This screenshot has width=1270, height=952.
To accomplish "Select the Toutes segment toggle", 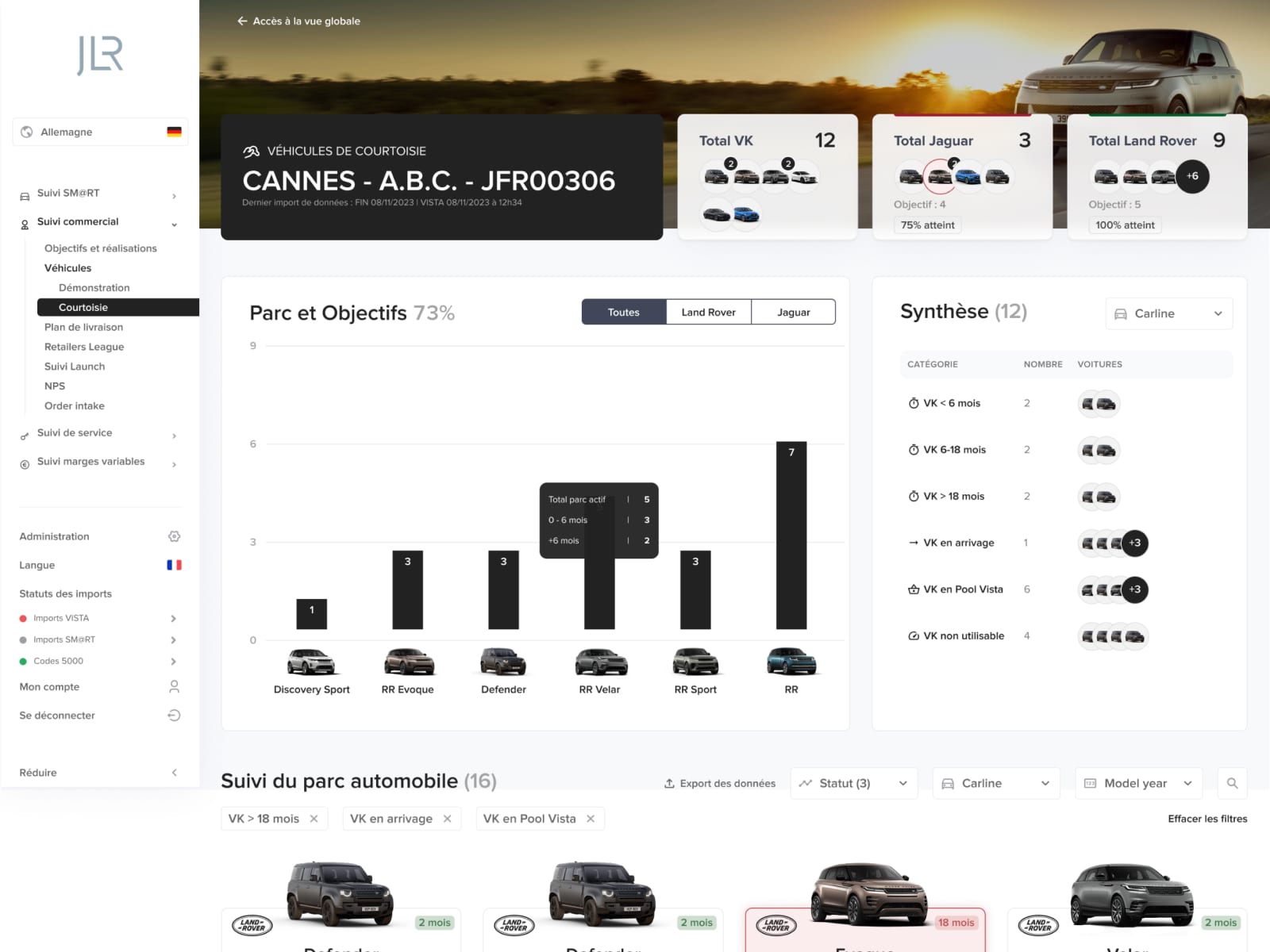I will [624, 312].
